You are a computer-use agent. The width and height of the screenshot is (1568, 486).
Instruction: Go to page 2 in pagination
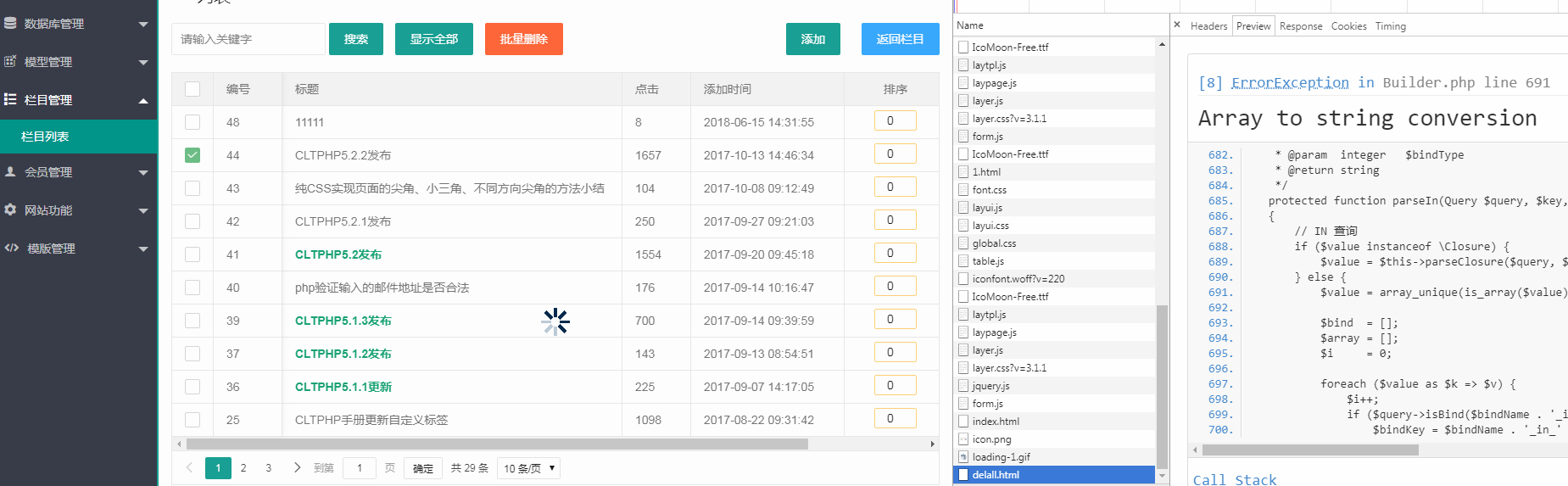[243, 467]
